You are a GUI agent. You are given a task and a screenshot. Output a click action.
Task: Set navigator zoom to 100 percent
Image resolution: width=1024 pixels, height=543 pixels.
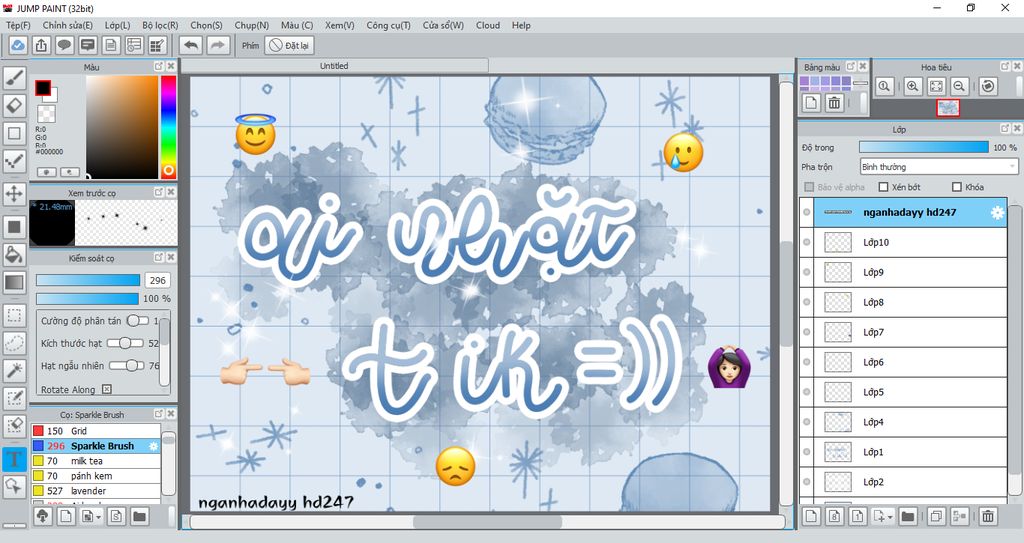pos(884,86)
